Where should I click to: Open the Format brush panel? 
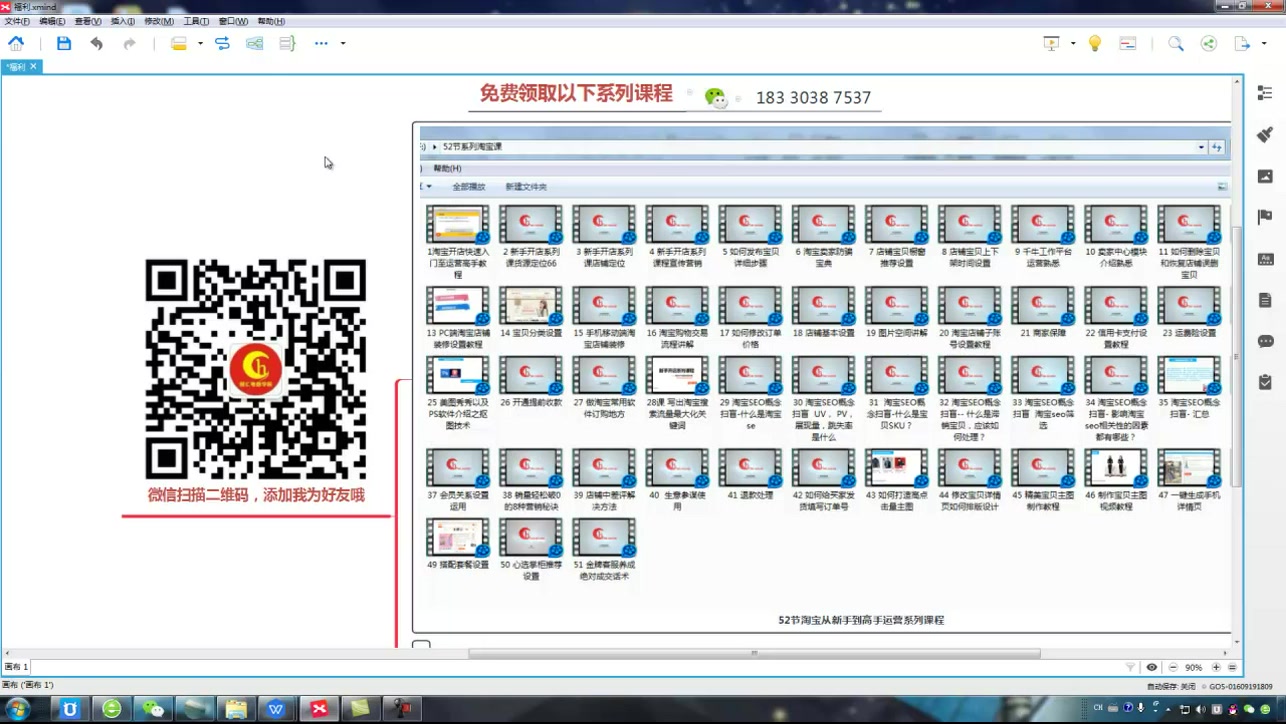pos(1265,134)
